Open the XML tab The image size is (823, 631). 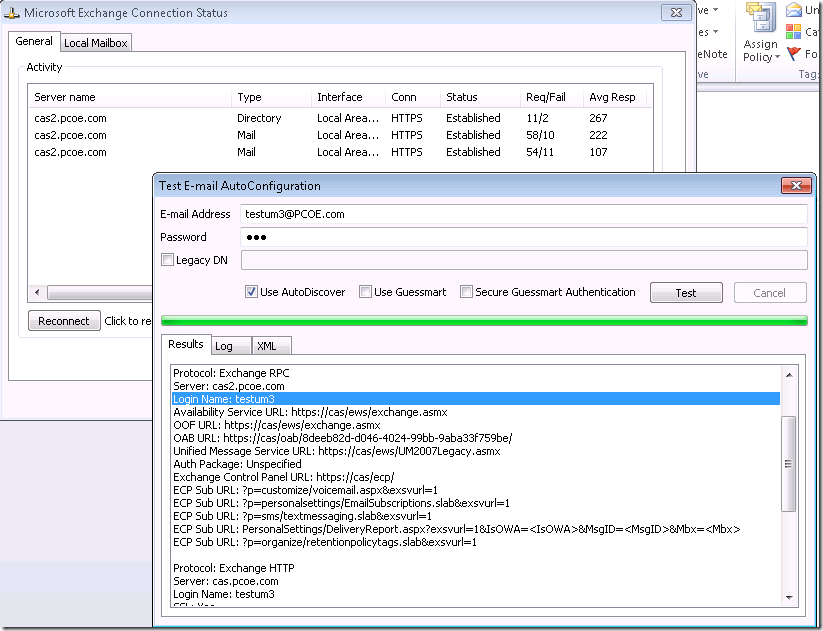coord(271,346)
